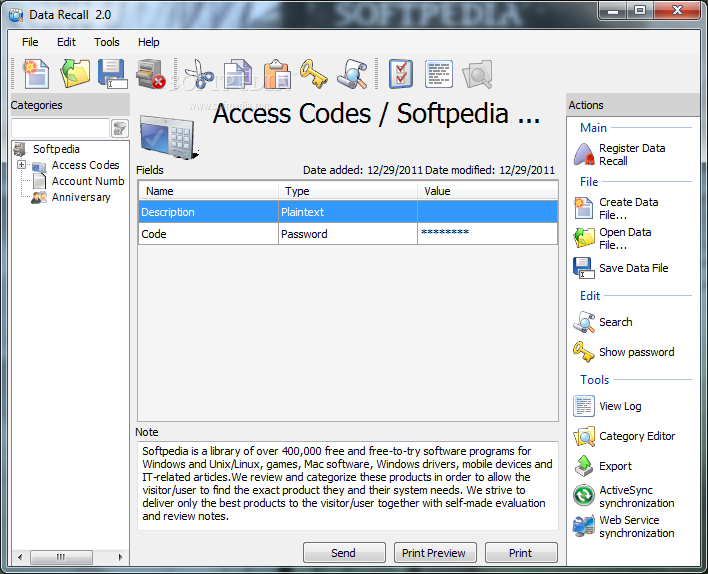
Task: Click the Save floppy disk toolbar icon
Action: [x=112, y=74]
